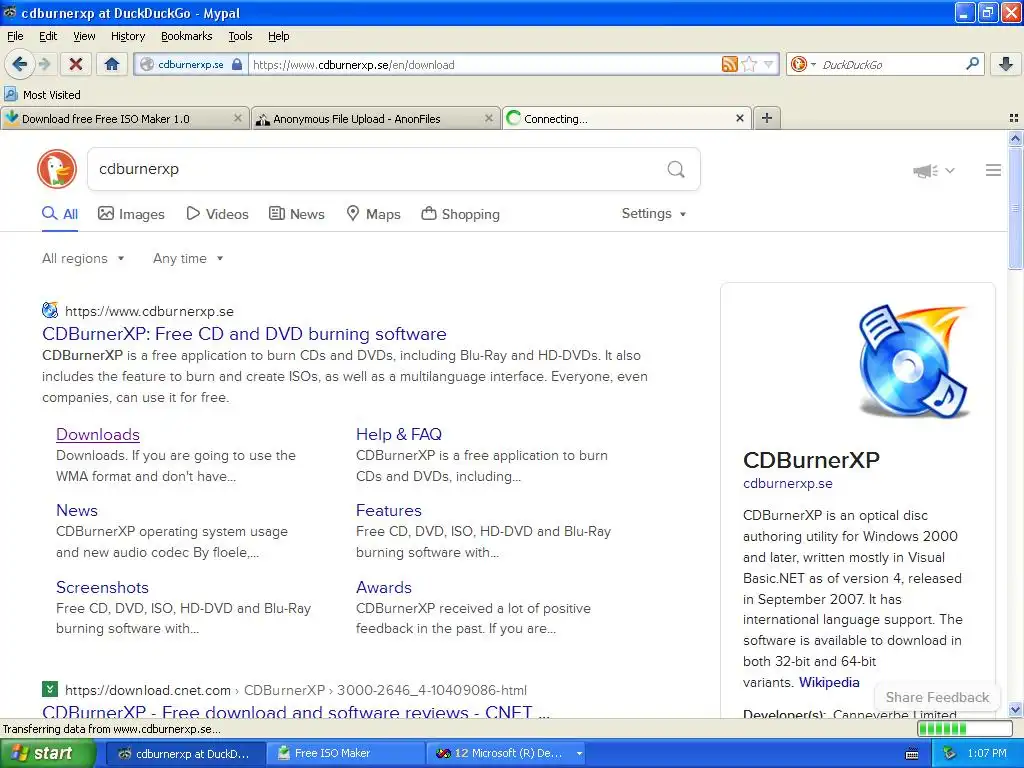The width and height of the screenshot is (1024, 768).
Task: Open the hamburger menu on DuckDuckGo page
Action: coord(993,170)
